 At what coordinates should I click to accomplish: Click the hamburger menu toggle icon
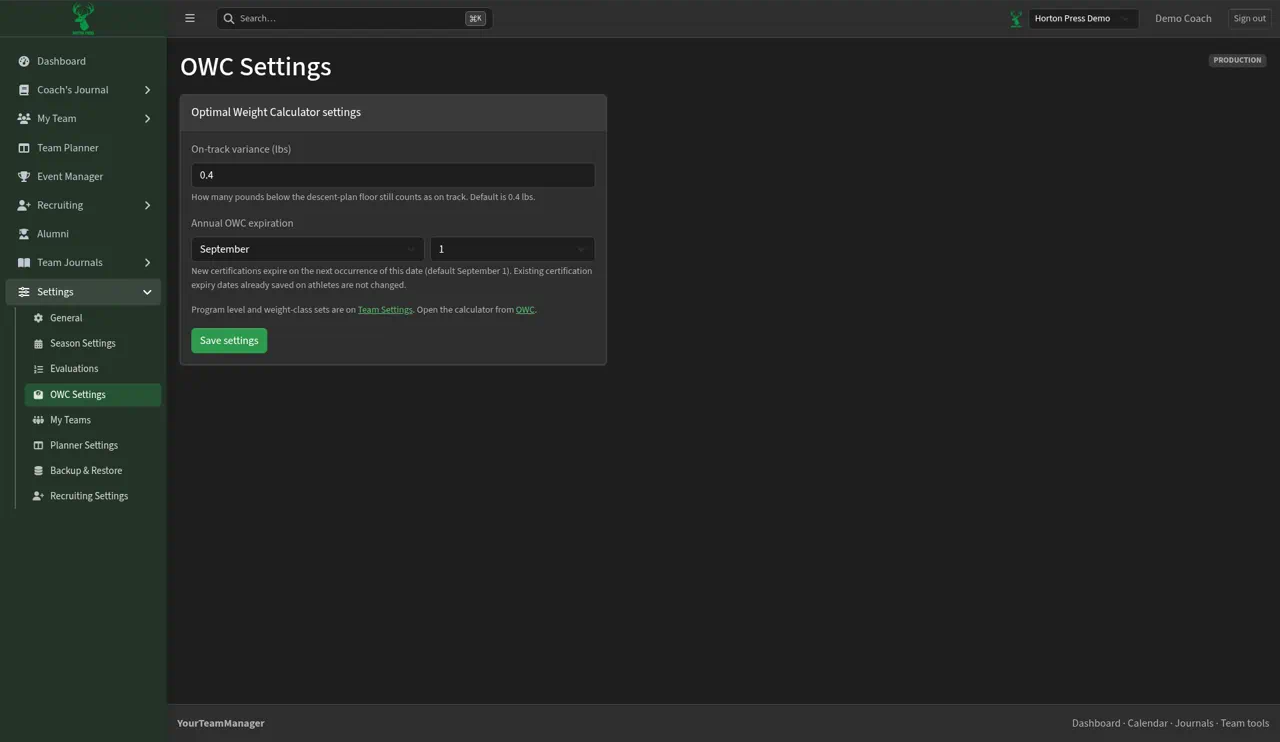[x=190, y=18]
